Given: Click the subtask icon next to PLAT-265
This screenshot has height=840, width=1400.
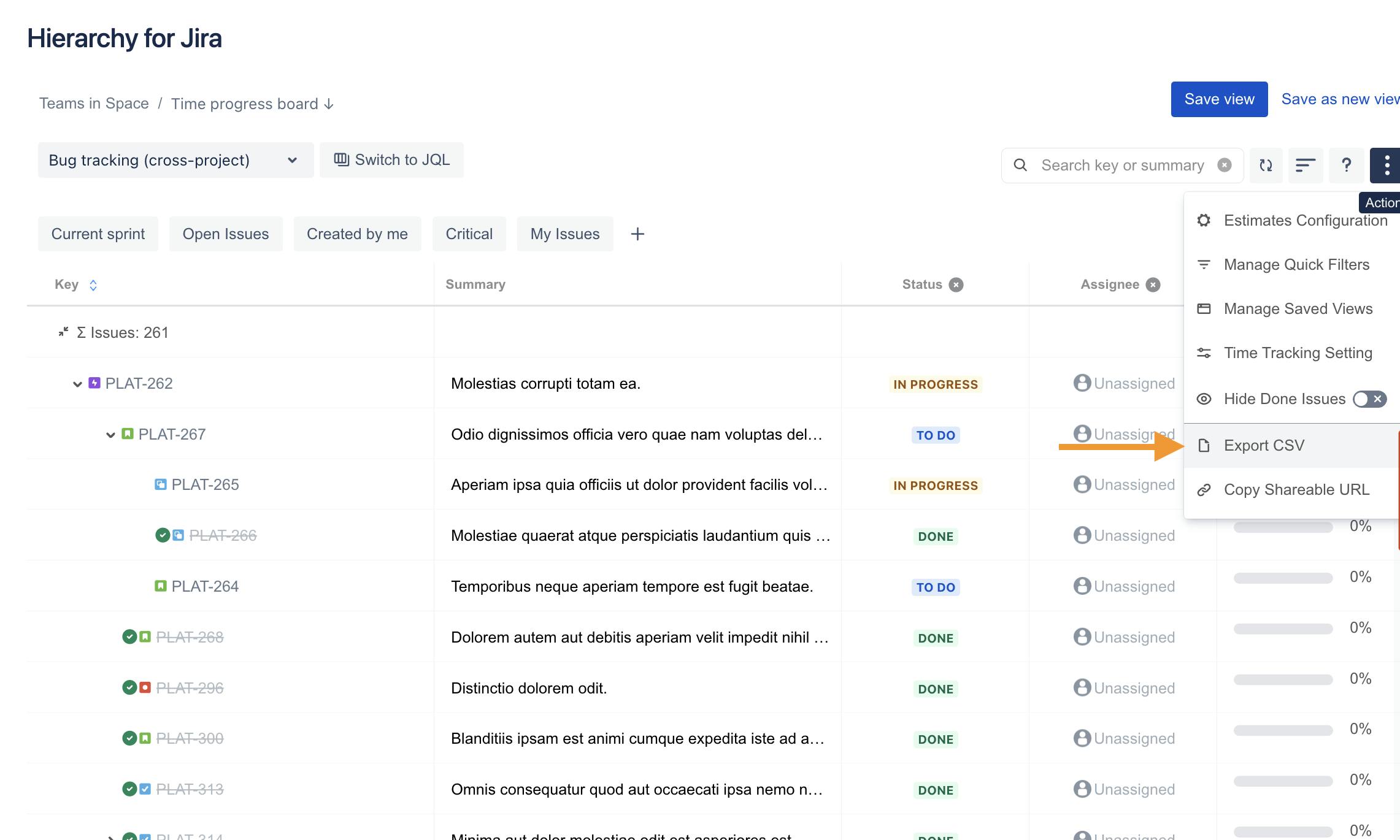Looking at the screenshot, I should [161, 484].
